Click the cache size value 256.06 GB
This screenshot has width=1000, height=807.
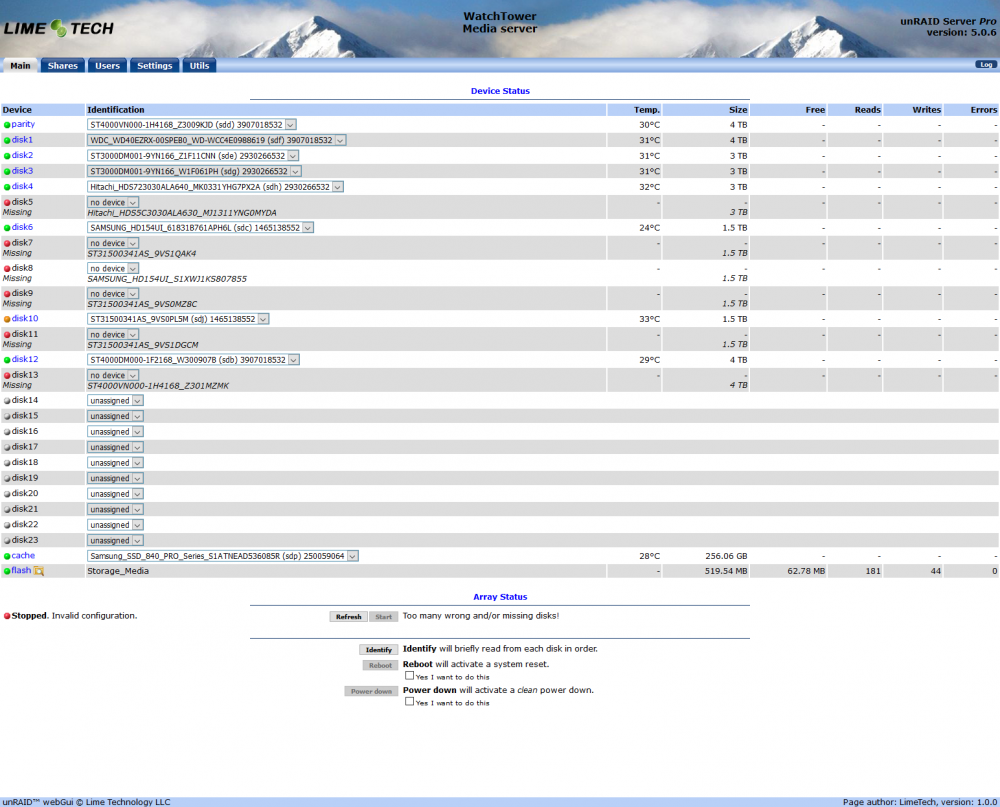(726, 556)
